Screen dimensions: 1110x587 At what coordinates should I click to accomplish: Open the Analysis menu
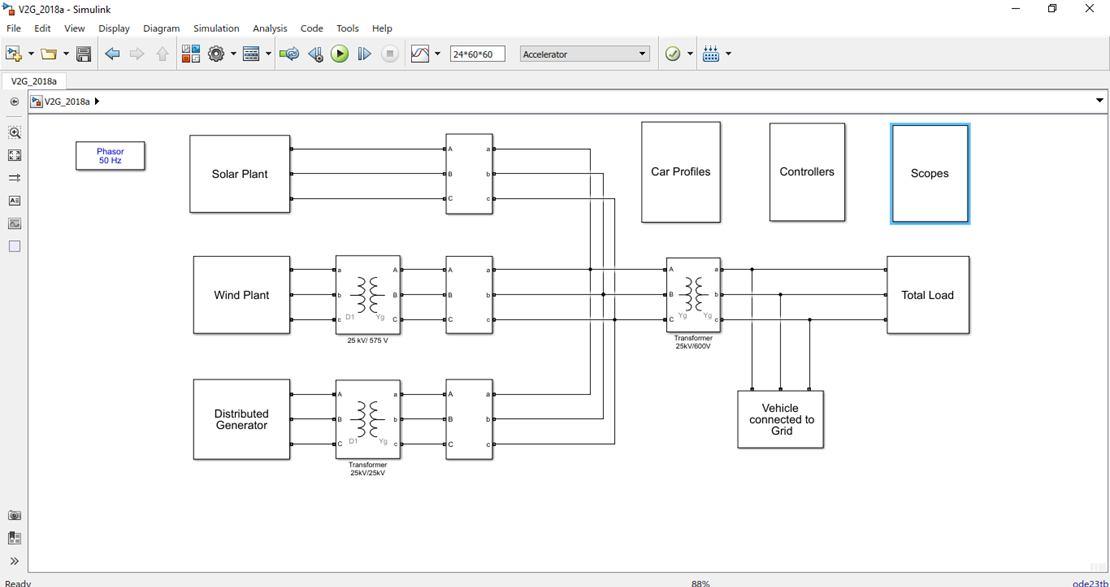click(270, 28)
